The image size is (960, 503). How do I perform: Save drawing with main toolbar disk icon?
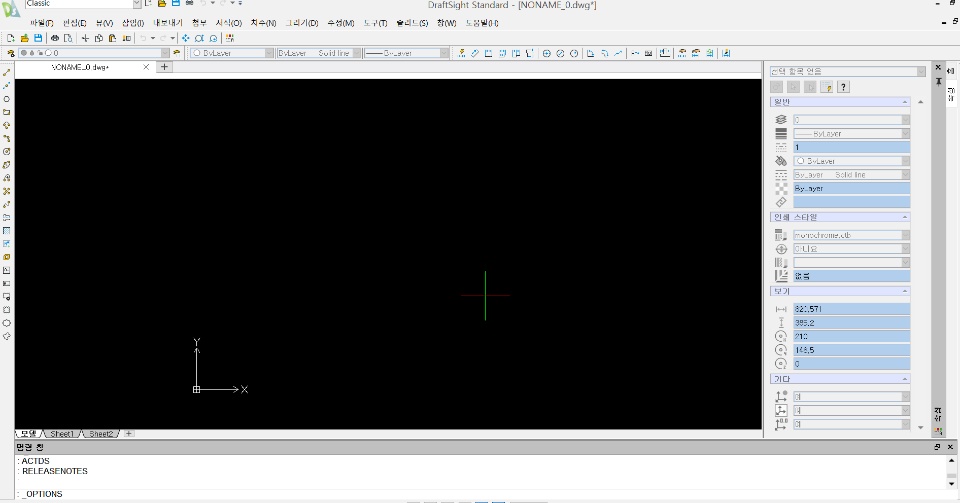point(38,38)
